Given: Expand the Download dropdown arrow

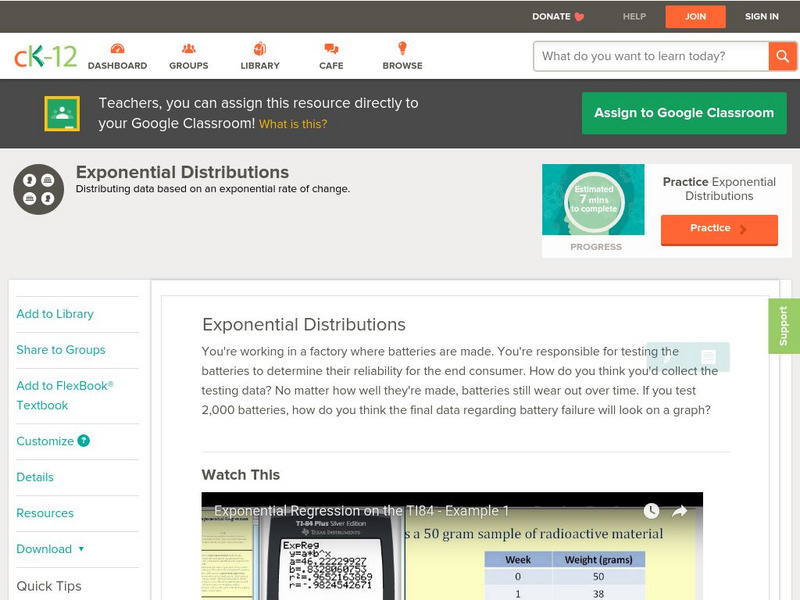Looking at the screenshot, I should [81, 549].
